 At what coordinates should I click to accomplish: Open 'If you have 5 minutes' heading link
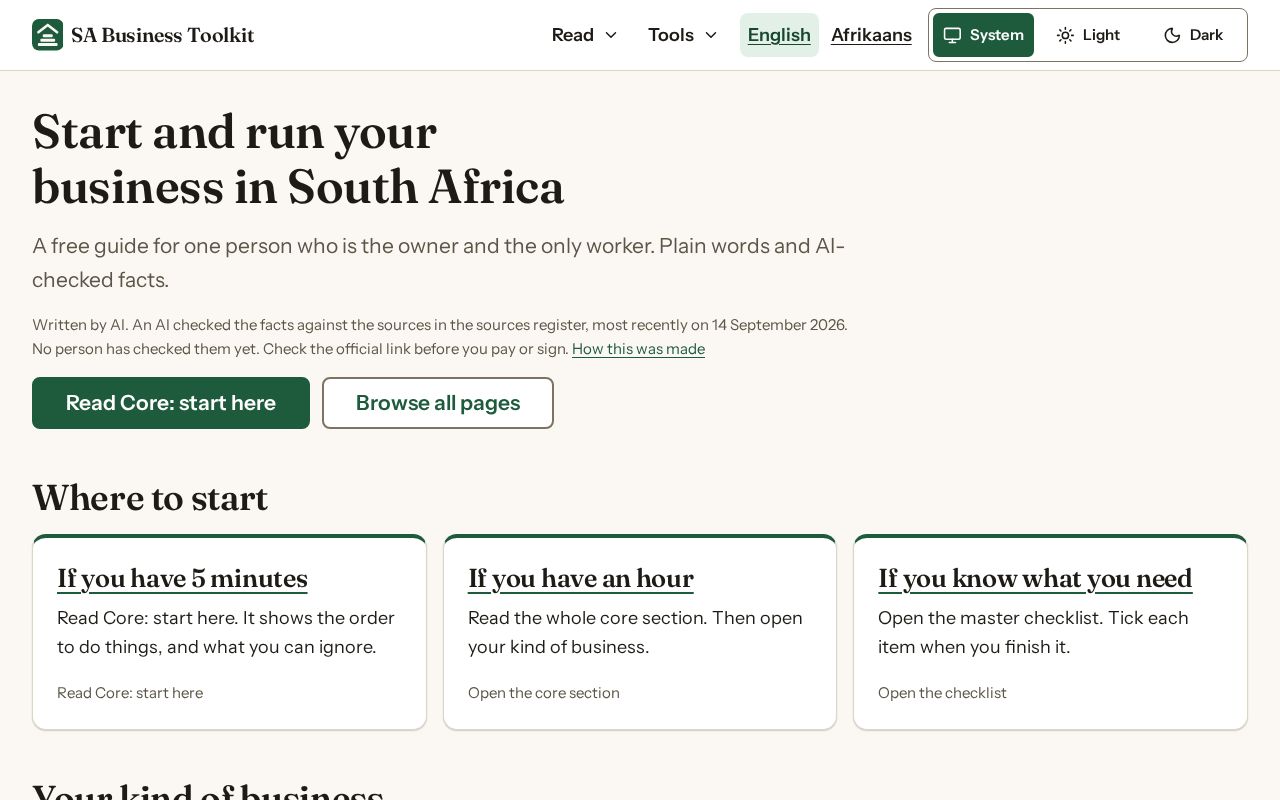[182, 578]
